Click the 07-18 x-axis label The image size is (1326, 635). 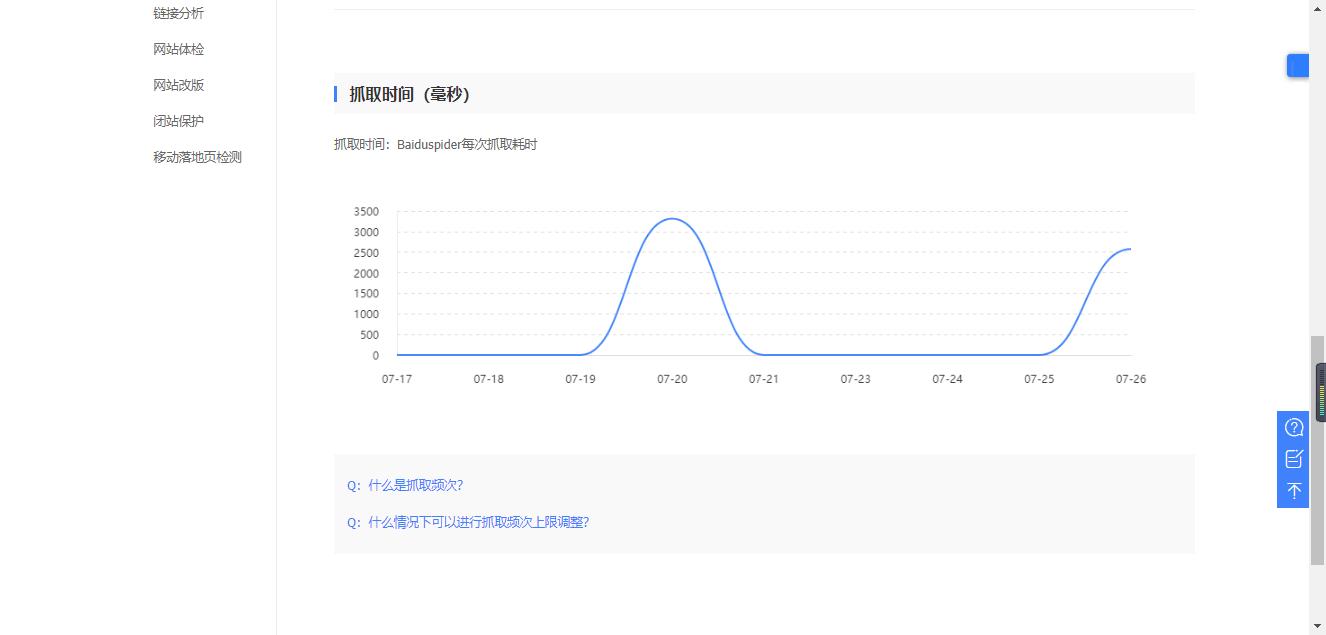click(x=488, y=379)
